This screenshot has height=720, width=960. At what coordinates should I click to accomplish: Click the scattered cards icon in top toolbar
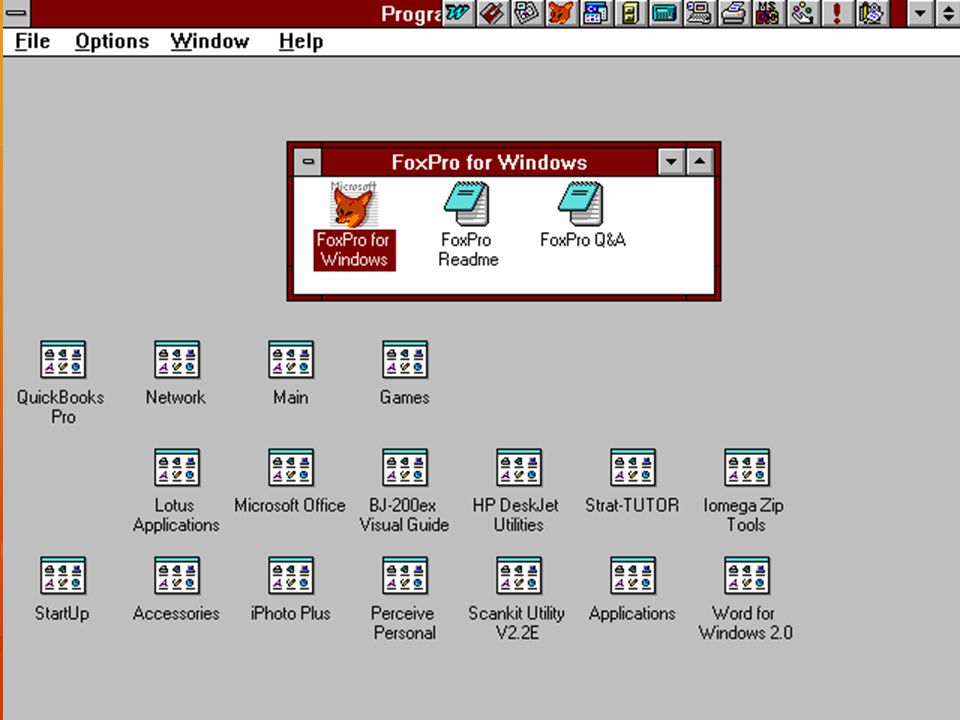pyautogui.click(x=526, y=13)
